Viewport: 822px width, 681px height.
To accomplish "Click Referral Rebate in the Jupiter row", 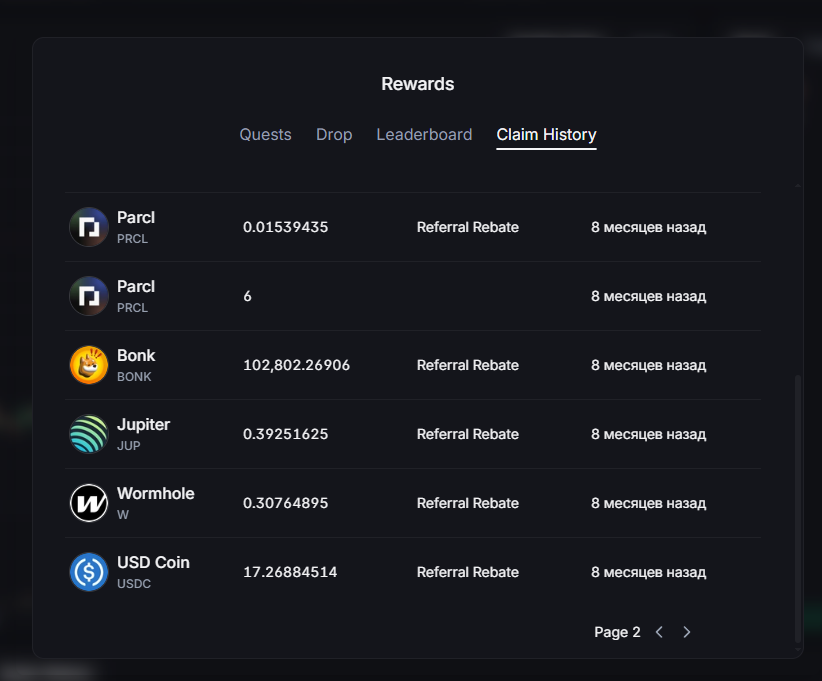I will pyautogui.click(x=468, y=434).
